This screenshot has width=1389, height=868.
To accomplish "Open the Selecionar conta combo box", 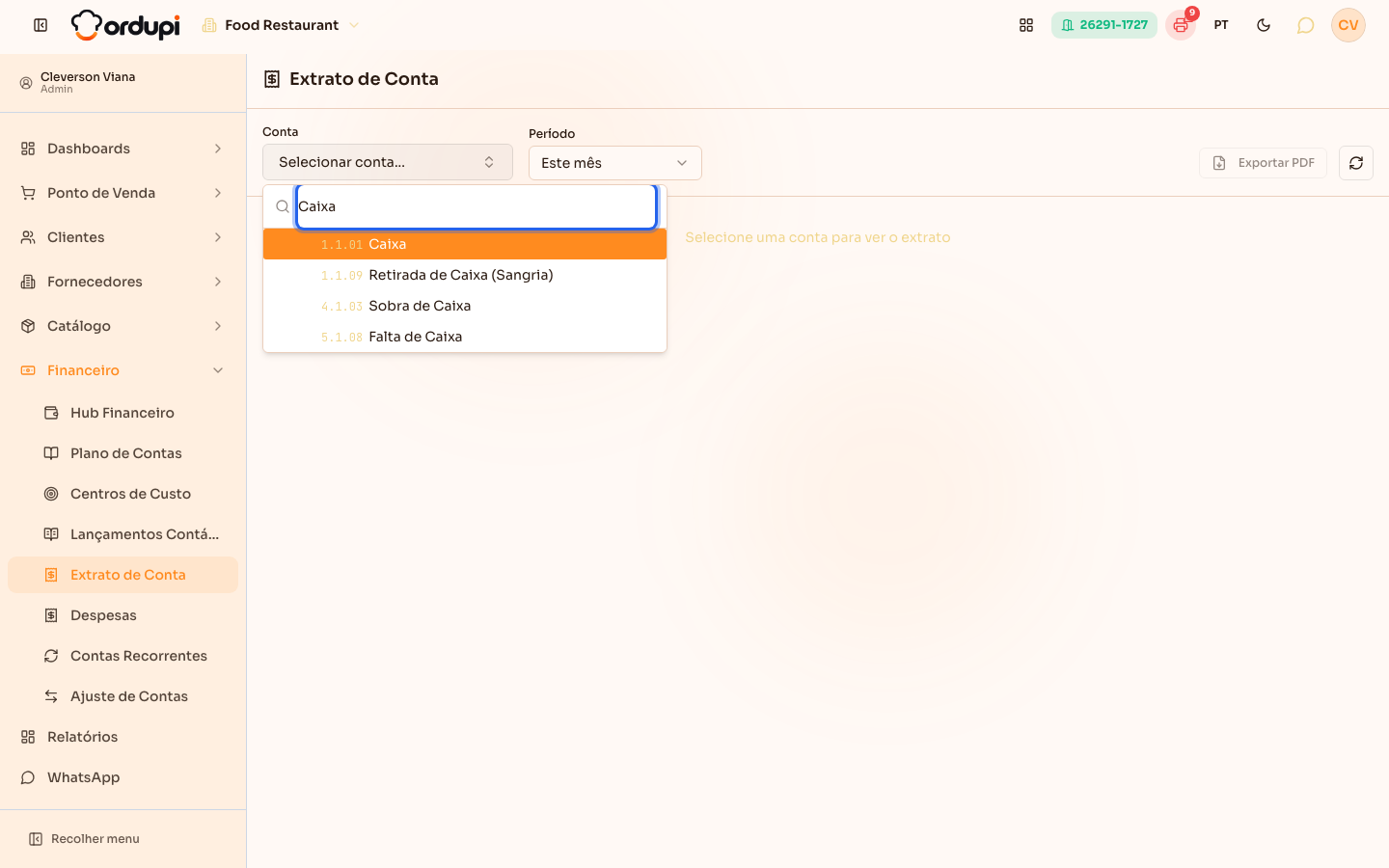I will tap(388, 162).
